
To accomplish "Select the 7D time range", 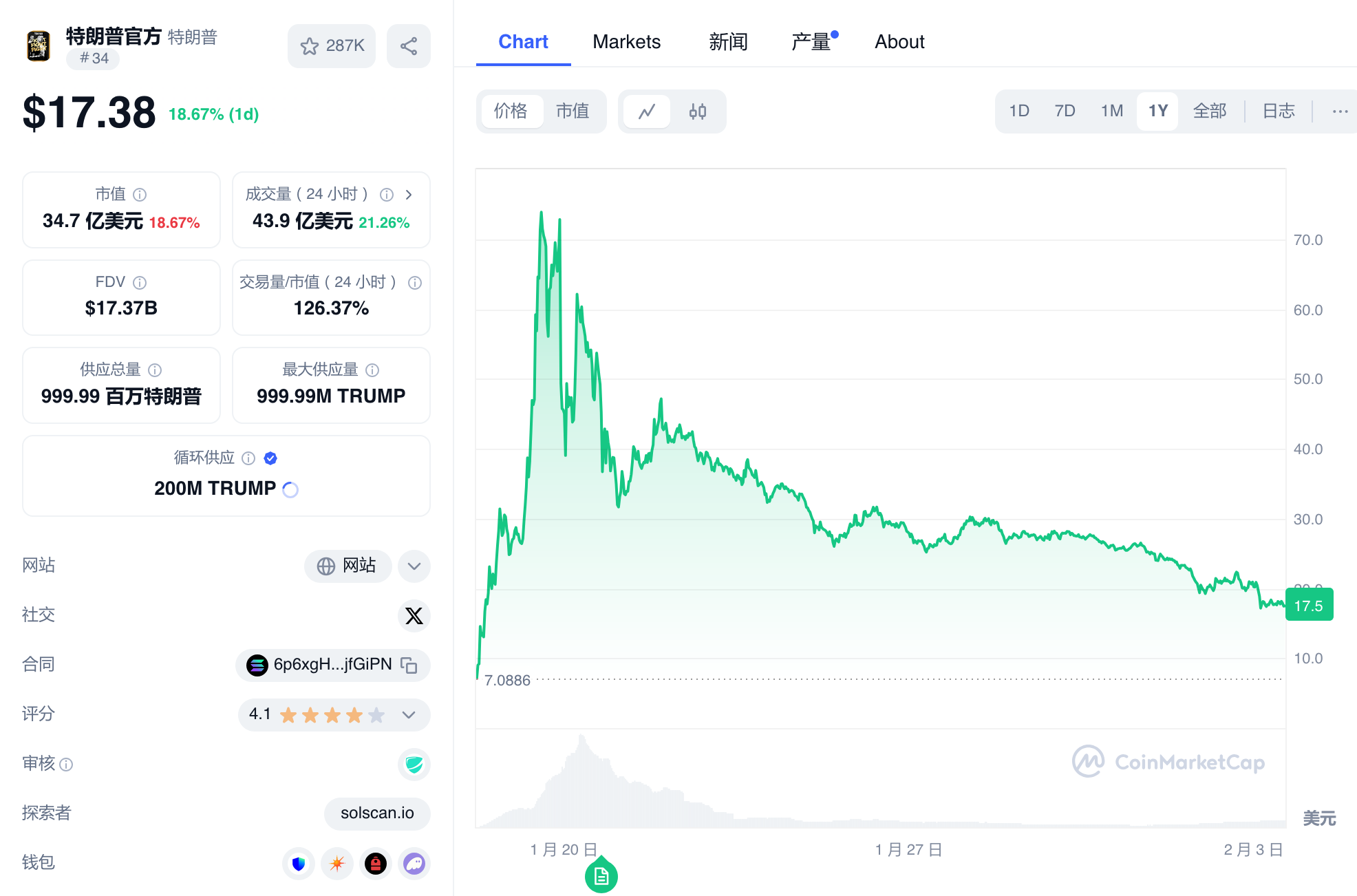I will [x=1065, y=111].
